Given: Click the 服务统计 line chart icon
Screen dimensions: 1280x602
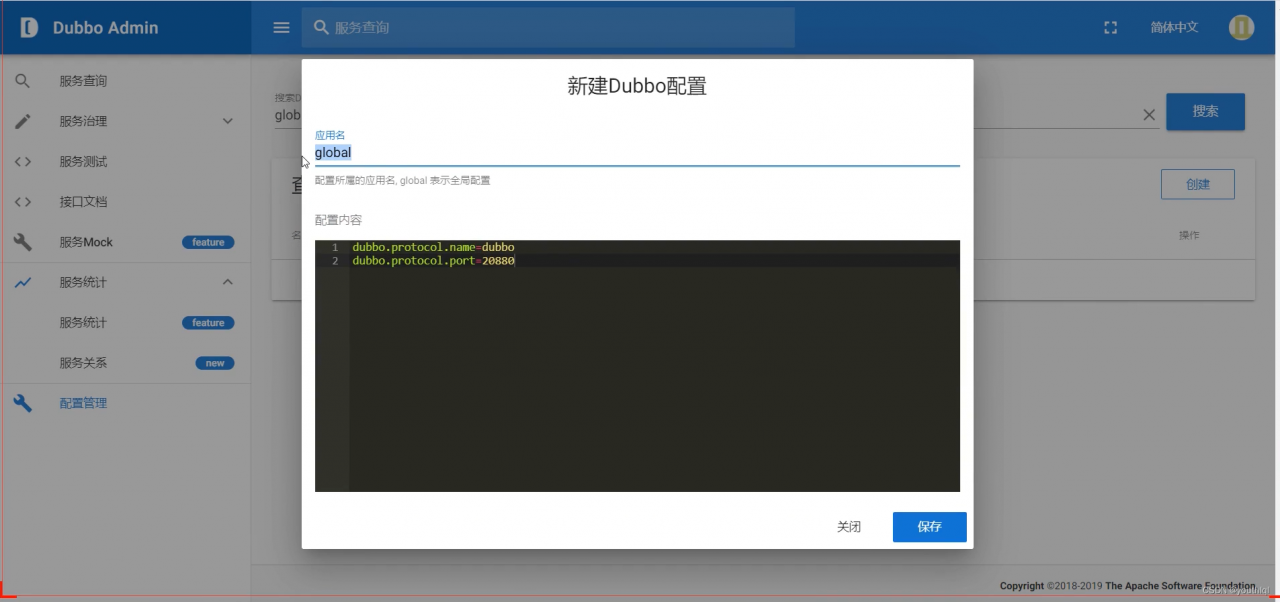Looking at the screenshot, I should [x=22, y=282].
